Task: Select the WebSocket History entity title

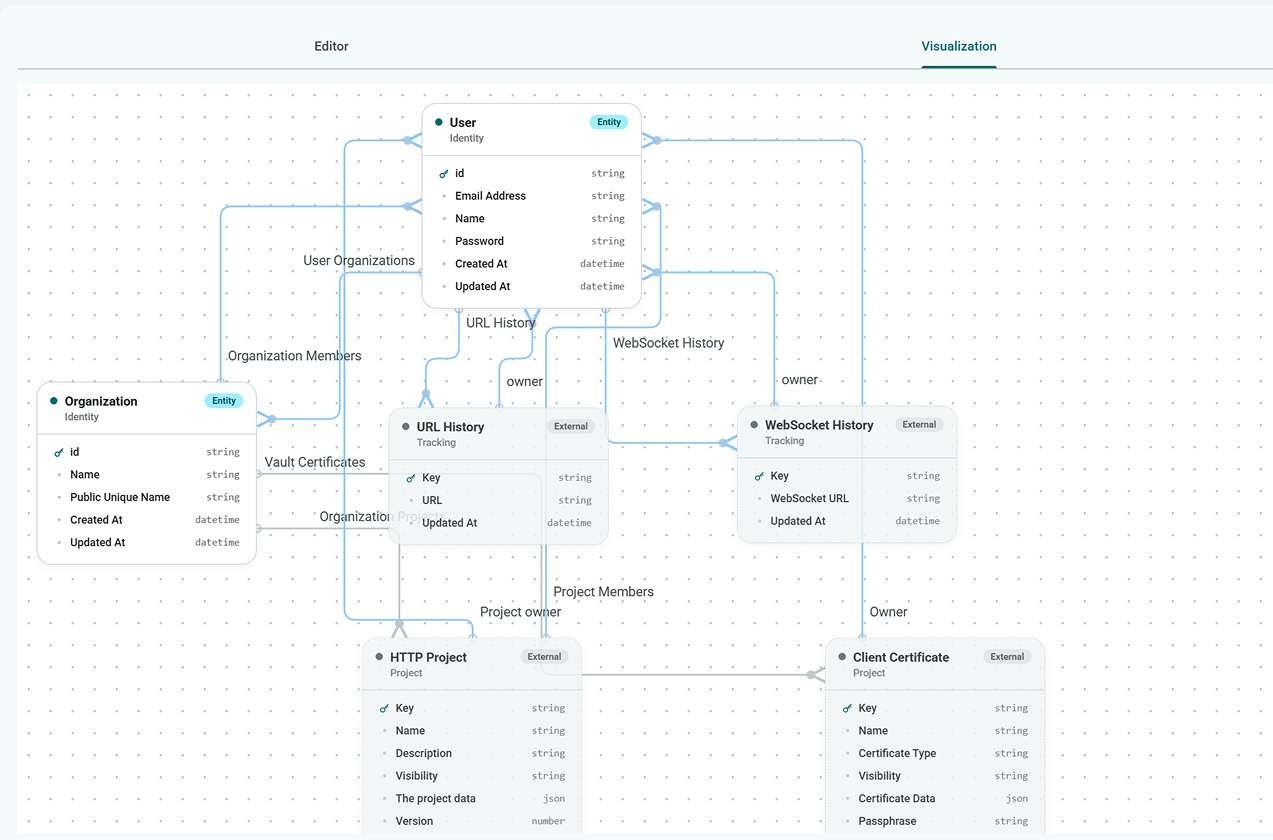Action: tap(819, 425)
